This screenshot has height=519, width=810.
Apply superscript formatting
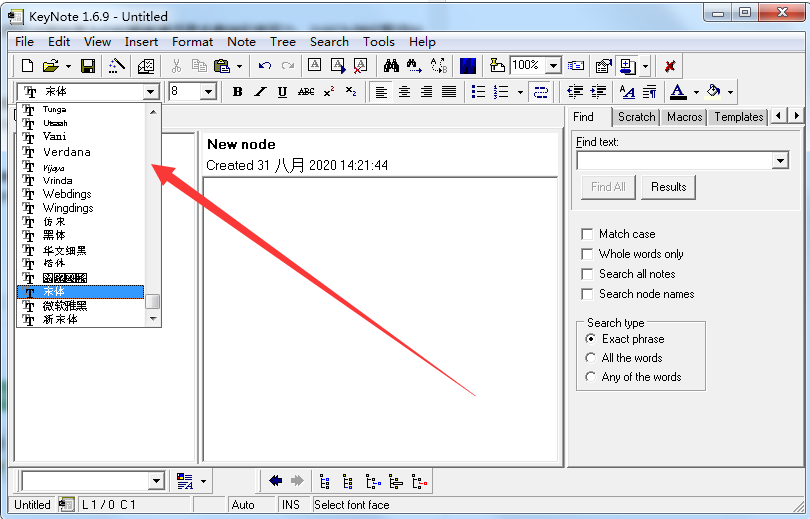(x=329, y=92)
